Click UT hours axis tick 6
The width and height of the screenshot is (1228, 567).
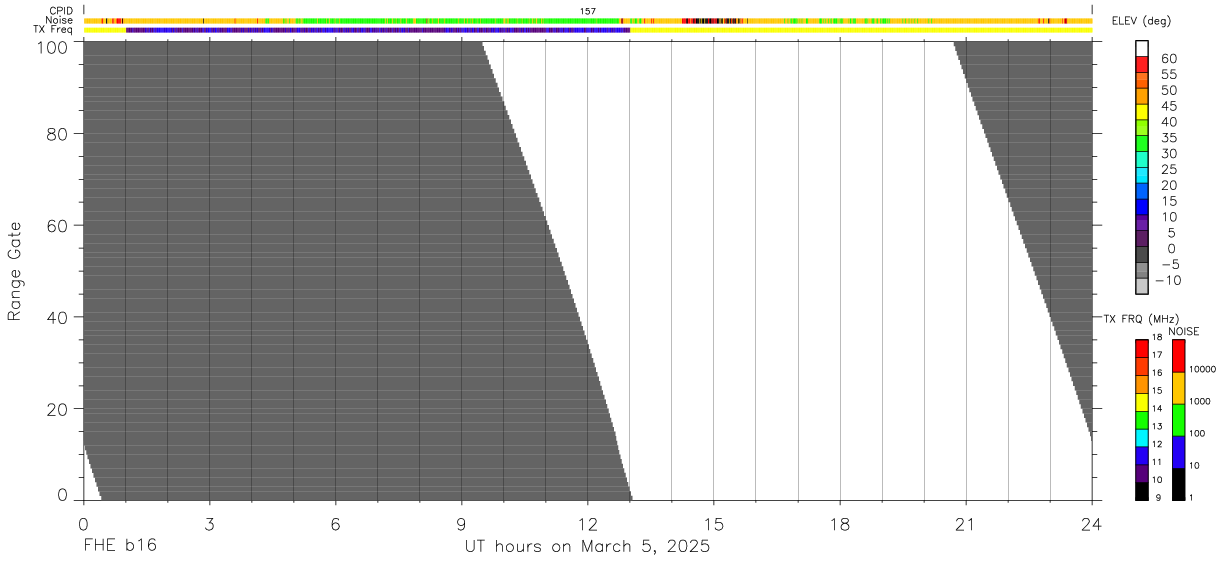pyautogui.click(x=335, y=523)
